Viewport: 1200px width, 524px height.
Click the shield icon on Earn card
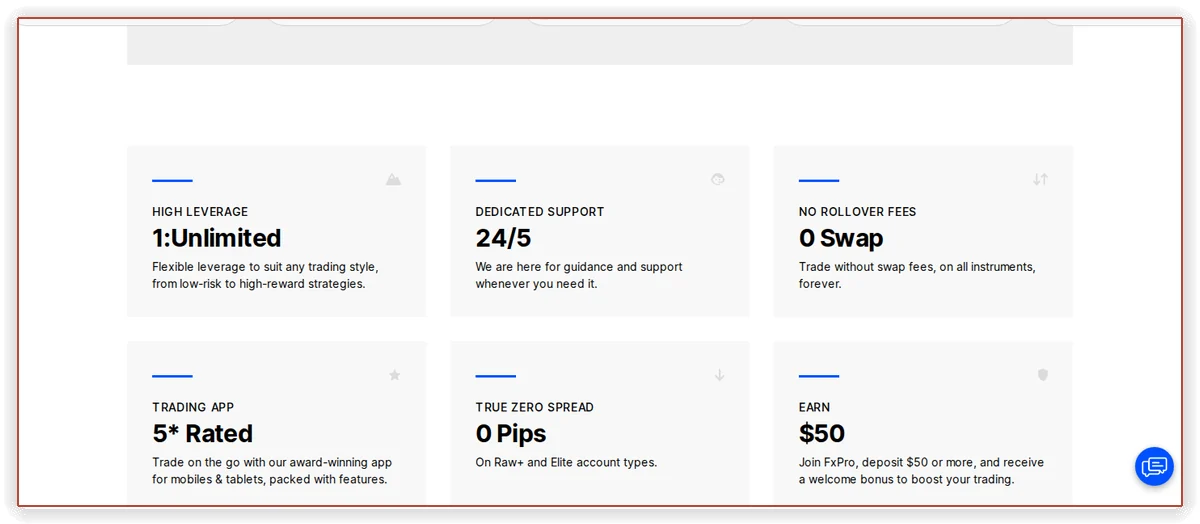tap(1042, 375)
